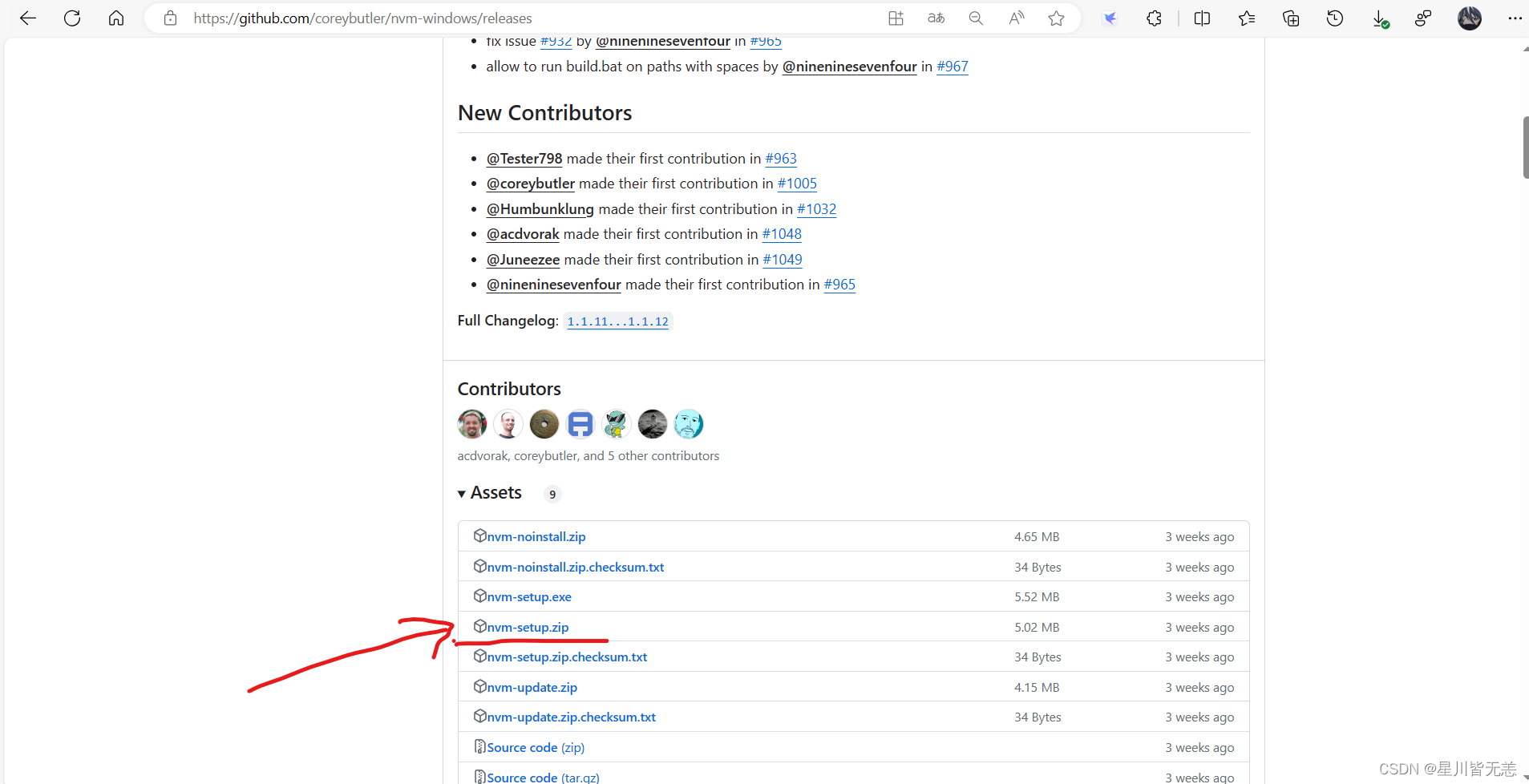The width and height of the screenshot is (1529, 784).
Task: Click the page vertical scrollbar thumb
Action: coord(1526,148)
